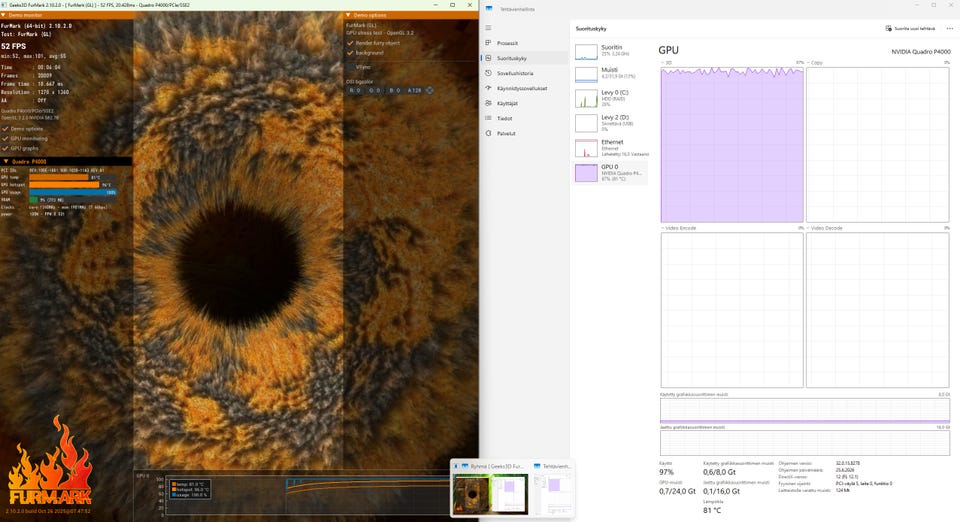Select Levy 2 (D:) performance entry
The height and width of the screenshot is (522, 960).
610,122
